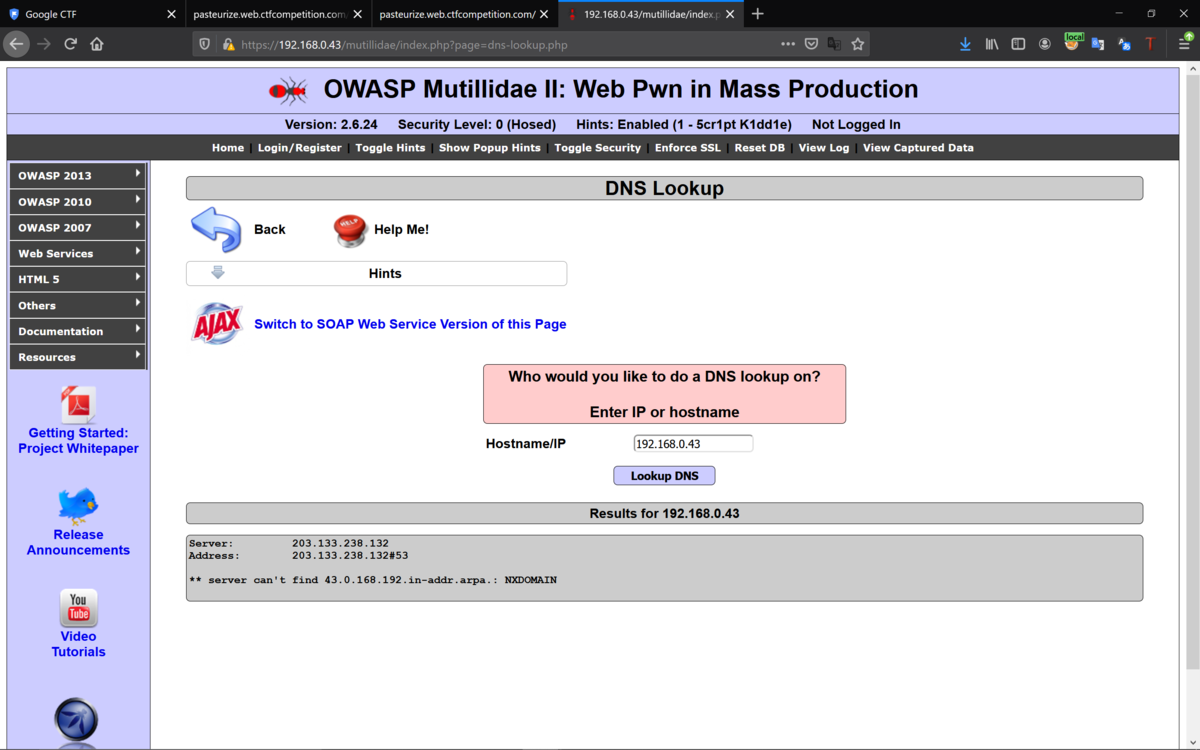Click the NXDOMAIN result text line
Image resolution: width=1200 pixels, height=750 pixels.
tap(373, 580)
